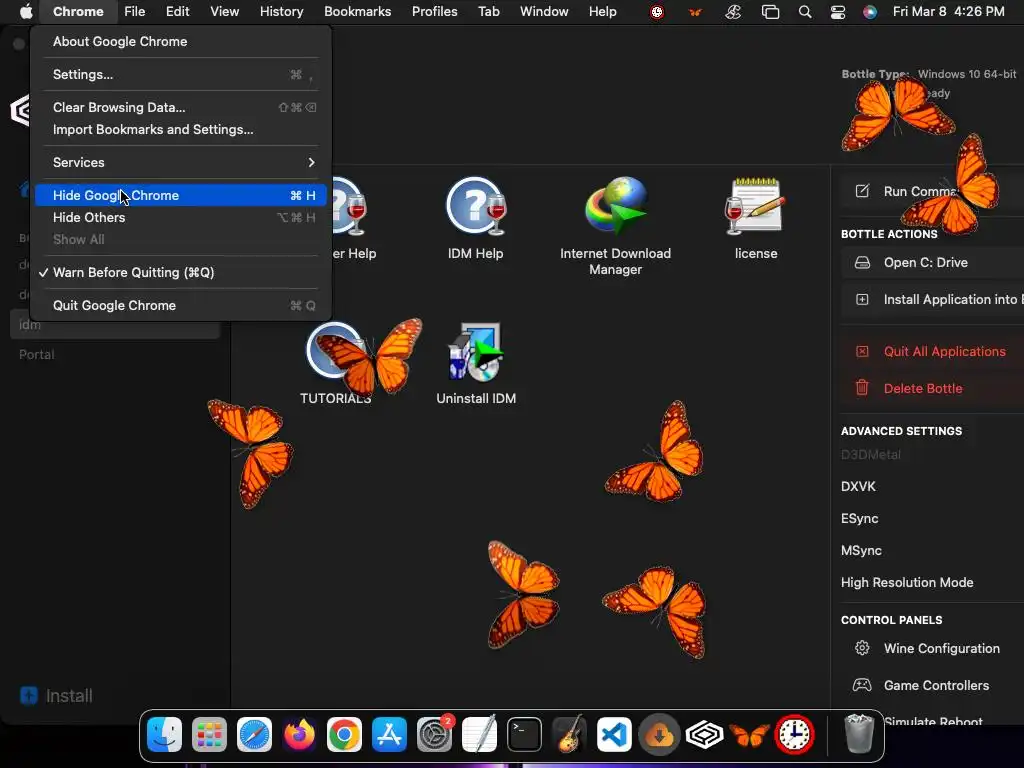
Task: Open the Tab menu
Action: point(488,11)
